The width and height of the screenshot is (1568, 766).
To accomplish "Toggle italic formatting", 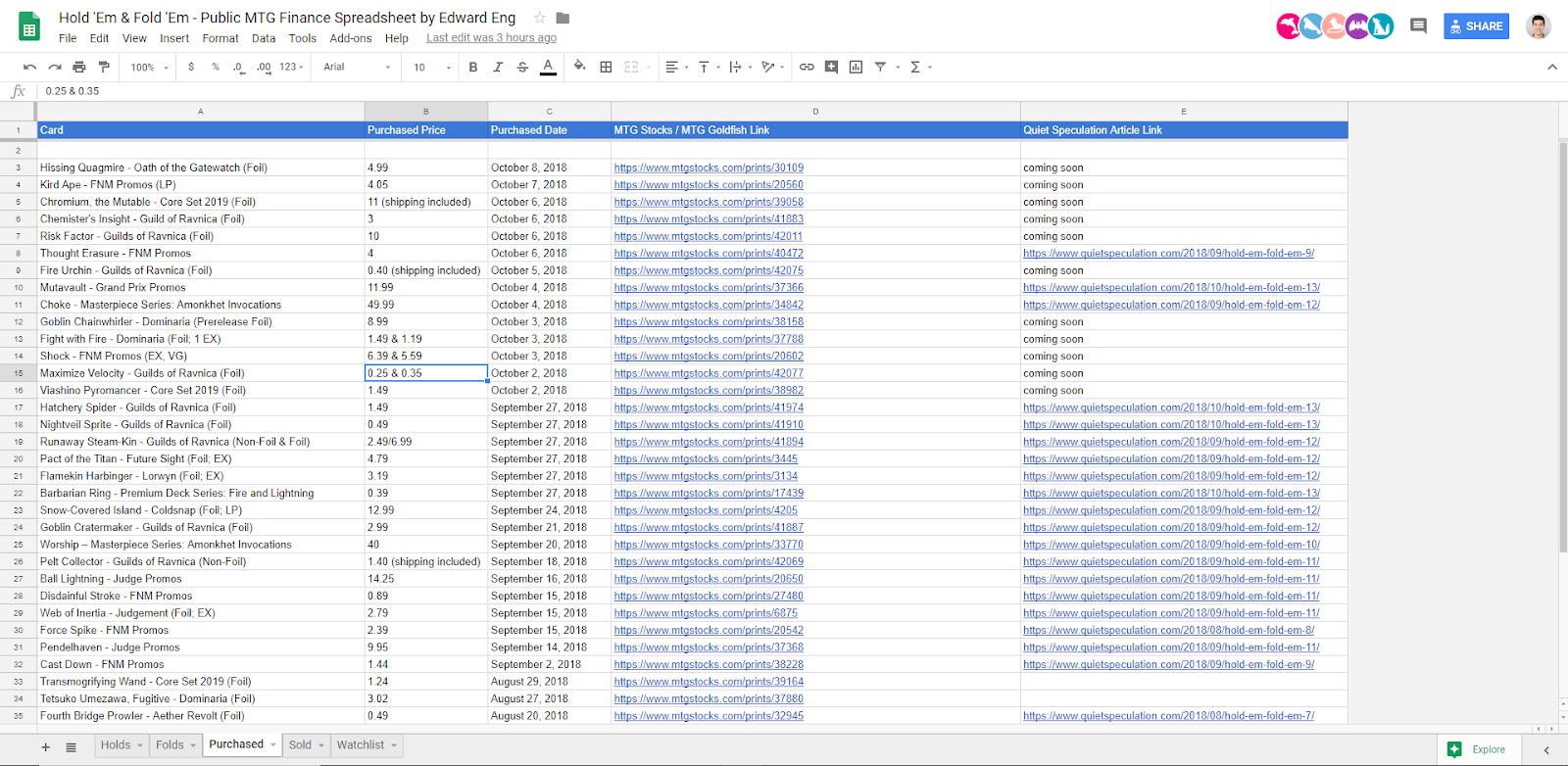I will click(498, 67).
